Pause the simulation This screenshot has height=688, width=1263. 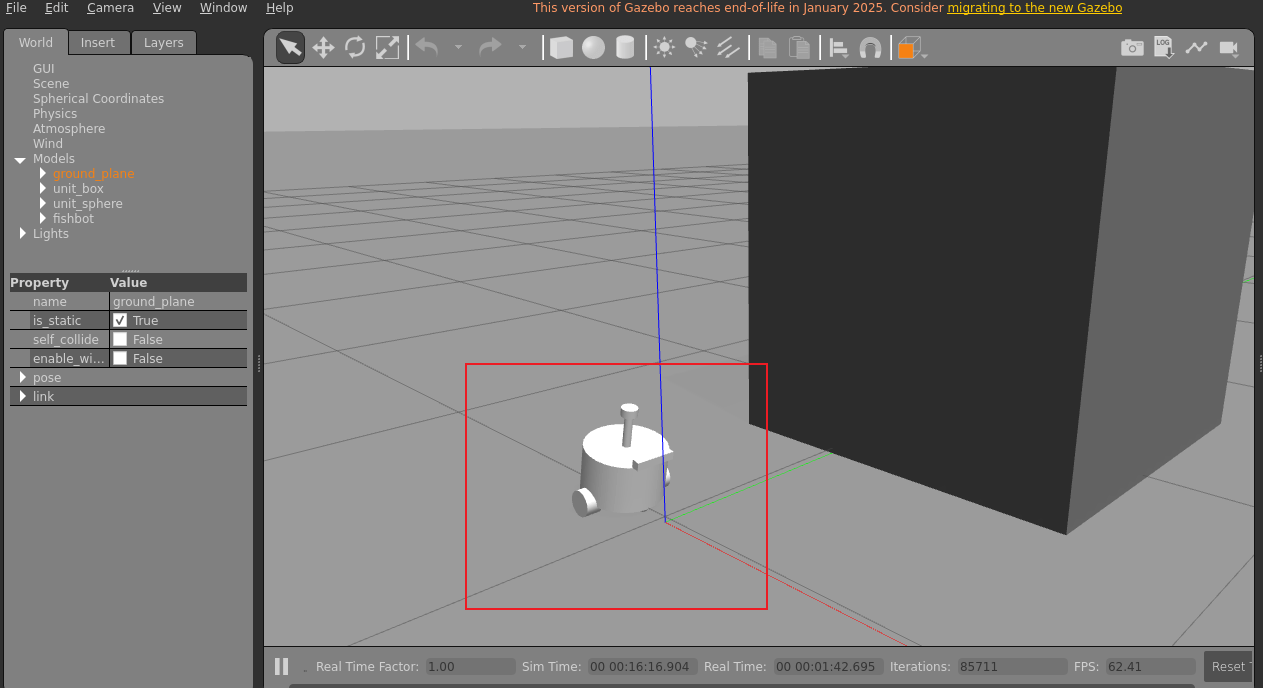pos(282,666)
